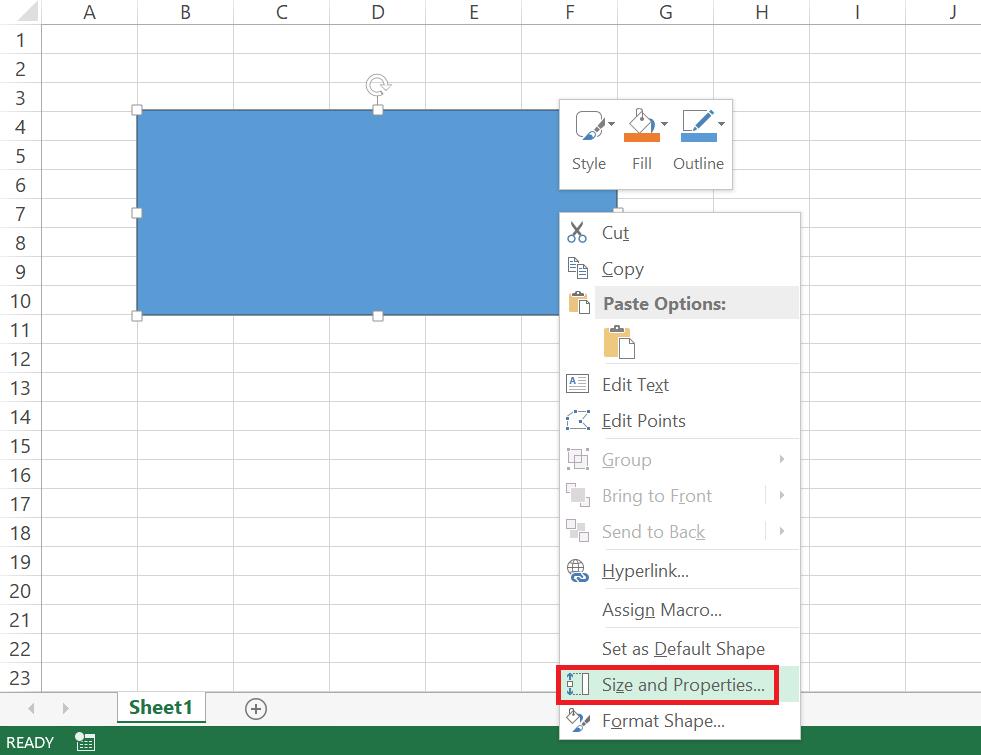The image size is (981, 755).
Task: Click the Cut scissors icon
Action: [577, 232]
